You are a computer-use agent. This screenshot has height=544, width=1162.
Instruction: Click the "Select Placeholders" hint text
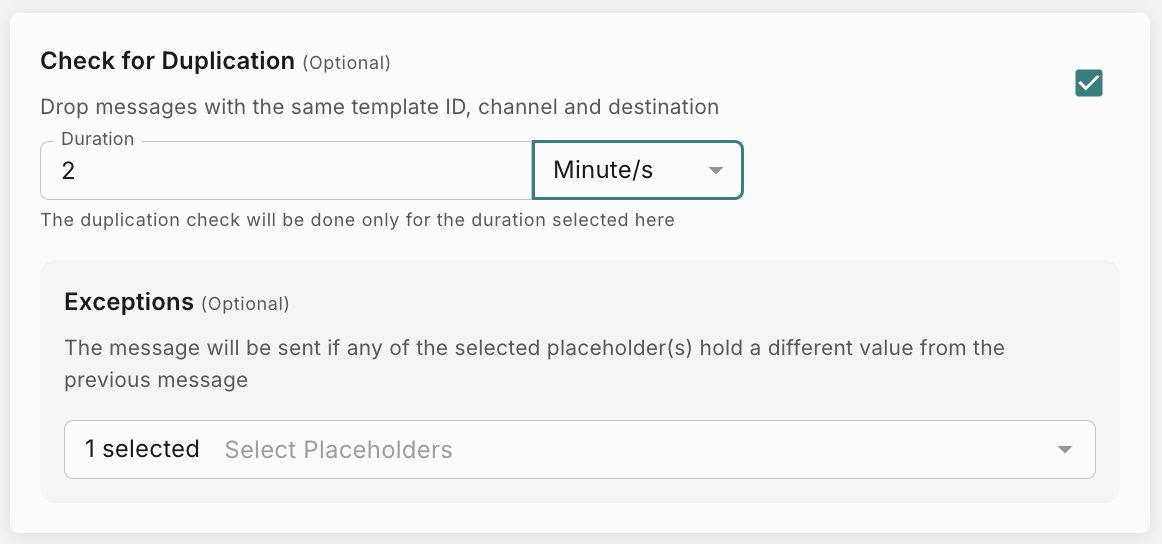338,450
